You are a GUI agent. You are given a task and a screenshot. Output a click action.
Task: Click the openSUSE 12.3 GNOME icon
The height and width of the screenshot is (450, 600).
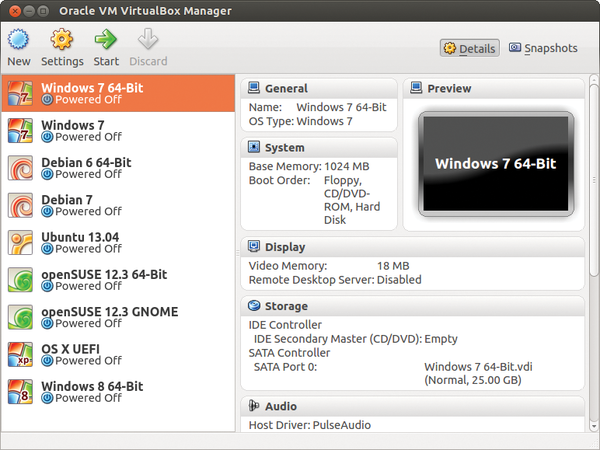point(20,317)
